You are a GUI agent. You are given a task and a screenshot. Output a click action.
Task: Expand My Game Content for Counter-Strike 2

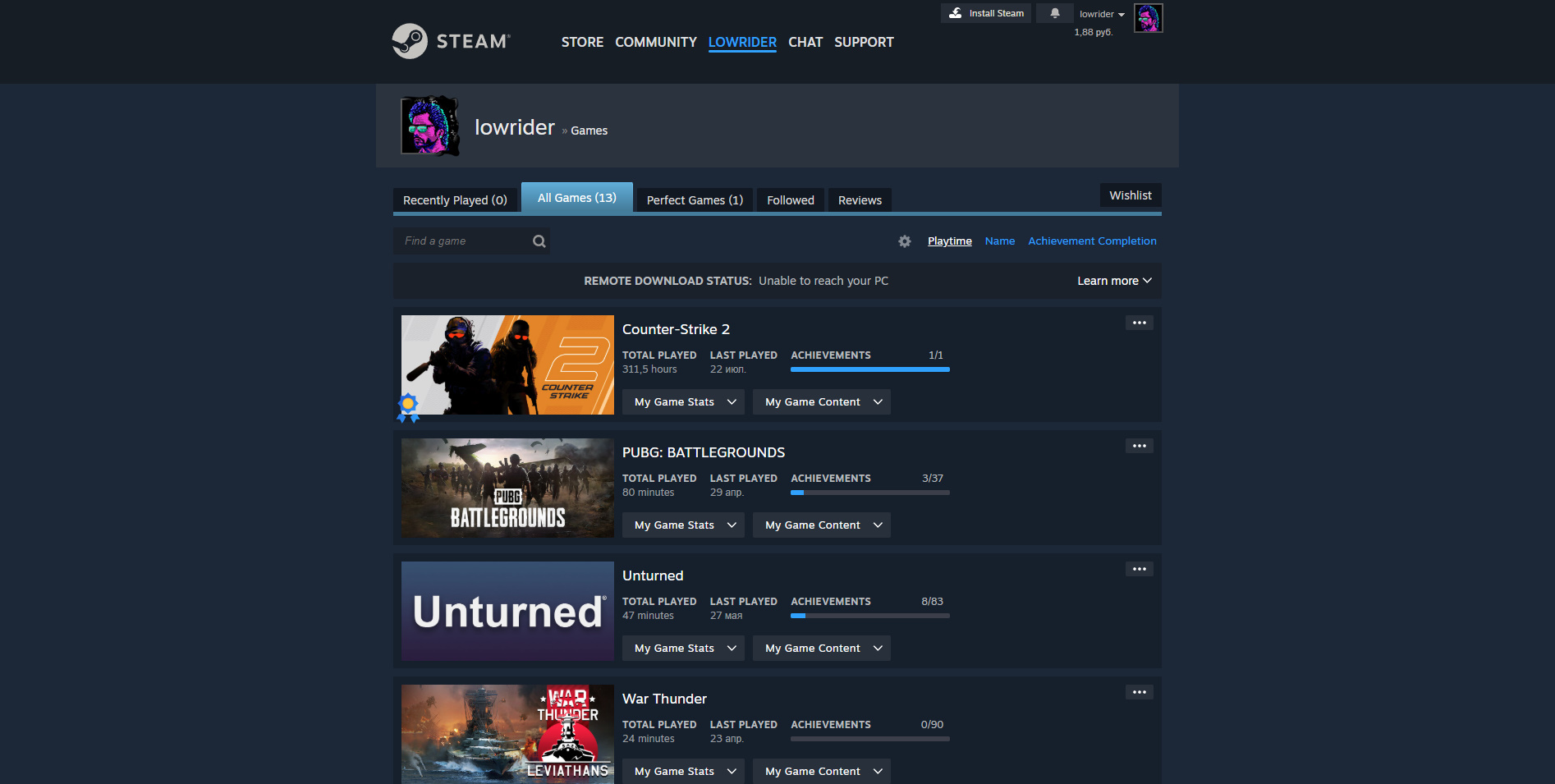pos(822,402)
